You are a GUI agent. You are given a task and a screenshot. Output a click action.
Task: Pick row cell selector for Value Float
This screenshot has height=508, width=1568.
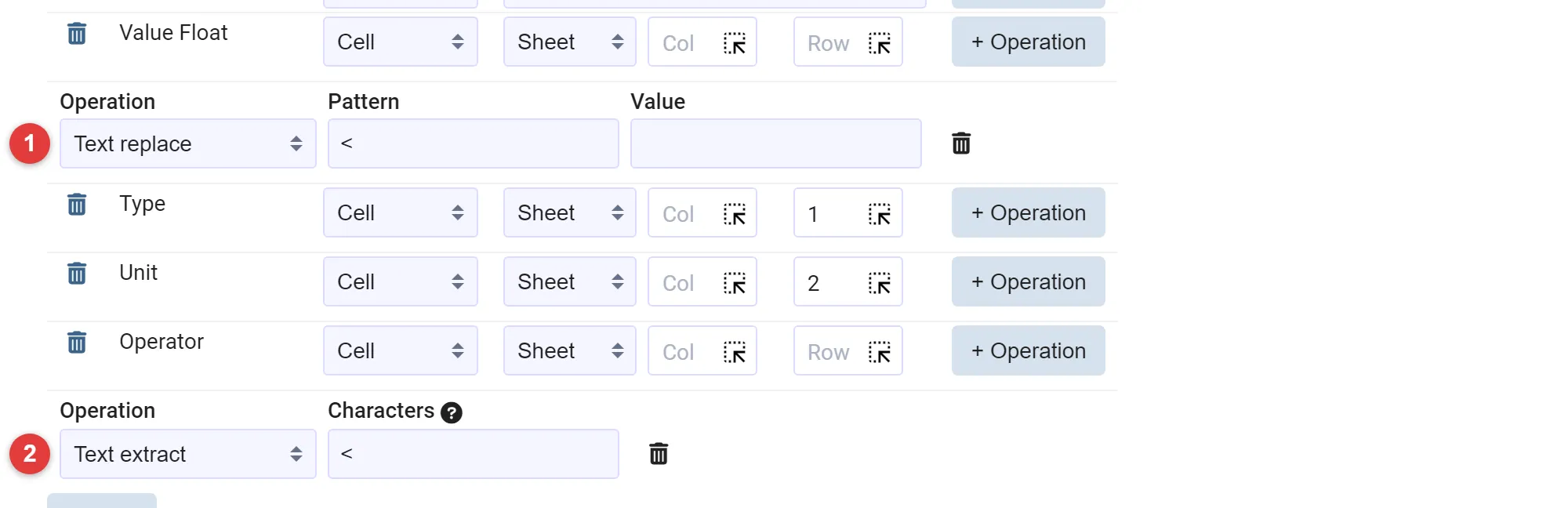(x=880, y=43)
